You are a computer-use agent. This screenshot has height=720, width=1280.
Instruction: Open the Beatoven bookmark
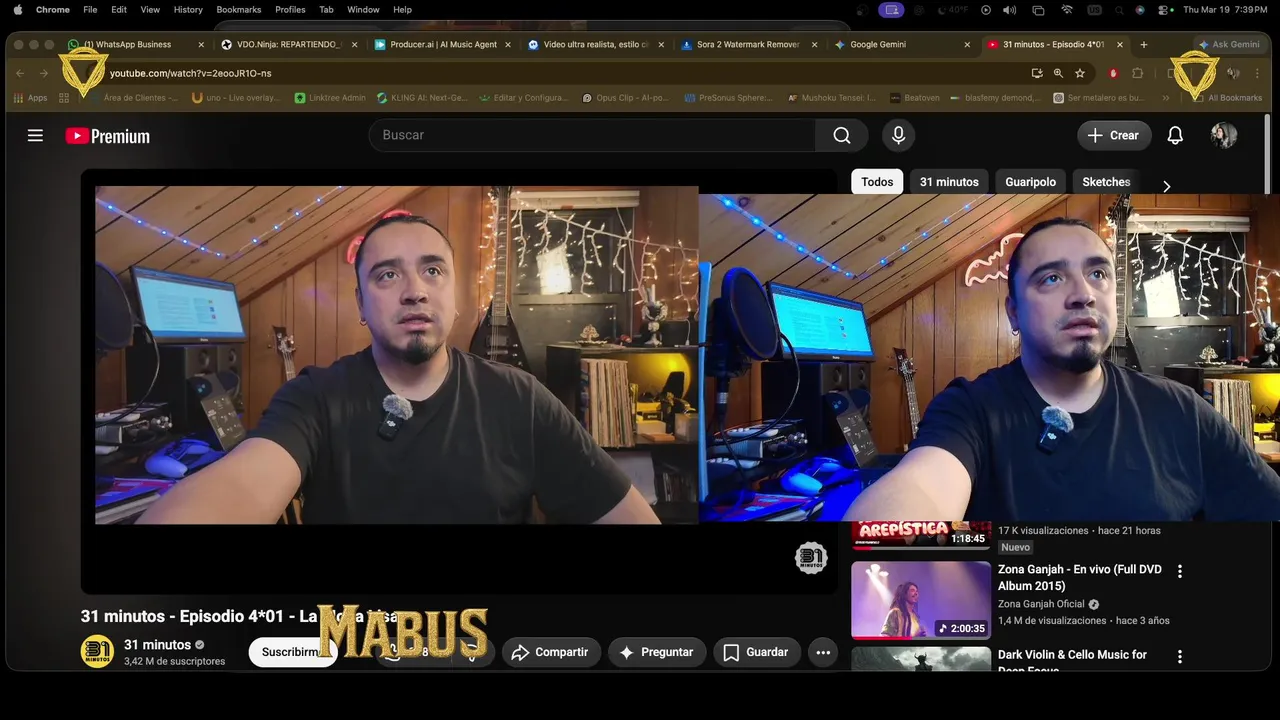click(x=914, y=98)
